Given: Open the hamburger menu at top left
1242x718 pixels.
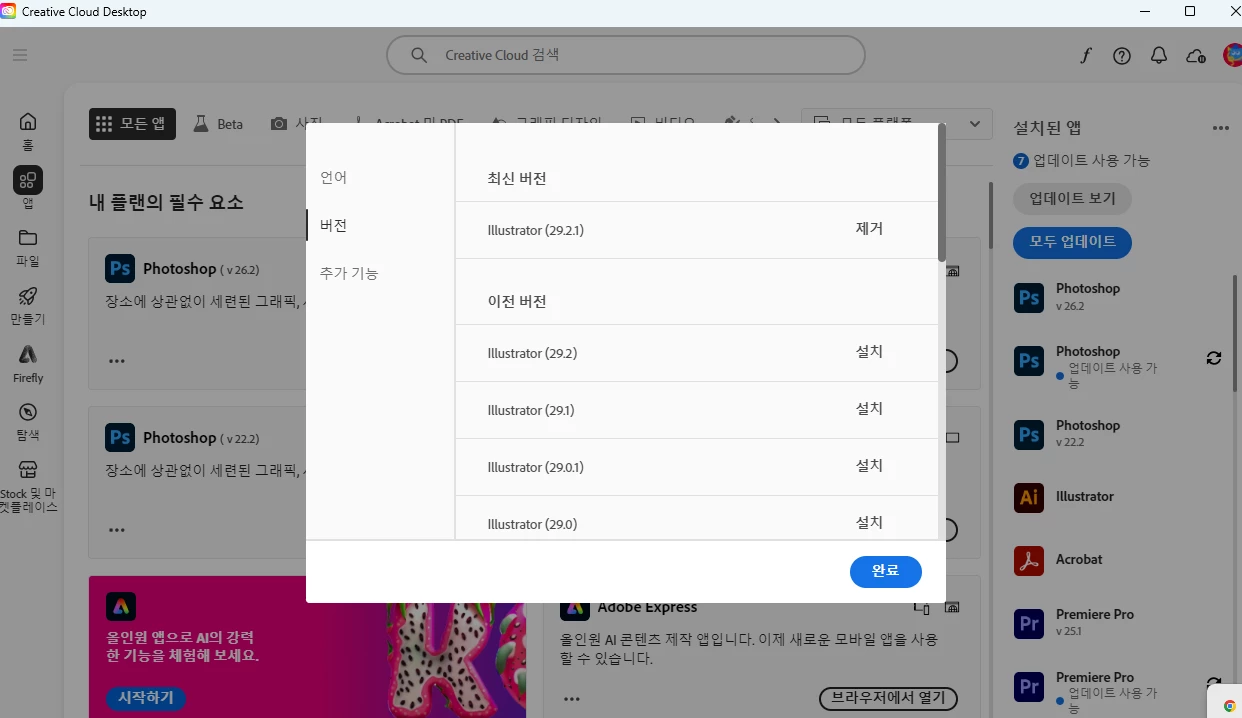Looking at the screenshot, I should [x=20, y=55].
